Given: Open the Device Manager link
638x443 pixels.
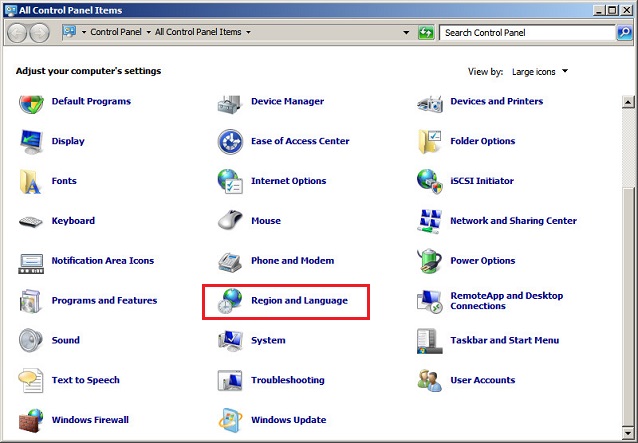Looking at the screenshot, I should [287, 101].
